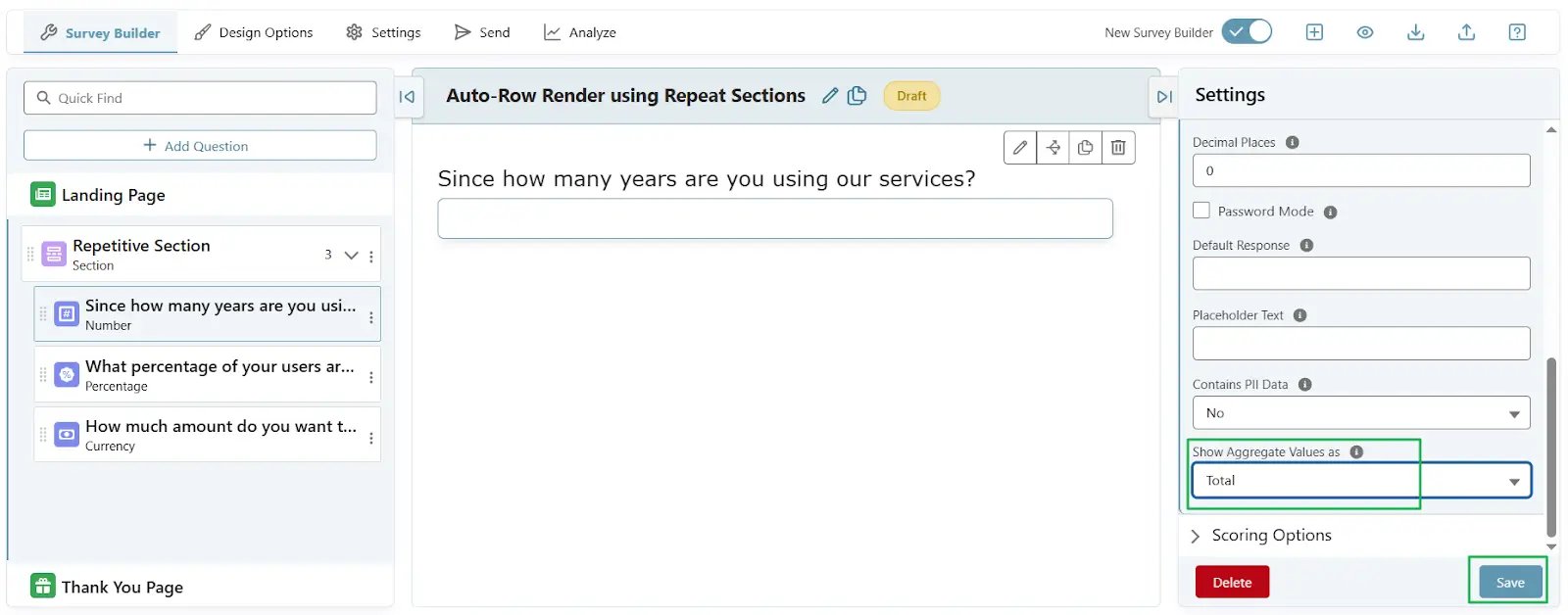Viewport: 1568px width, 615px height.
Task: Toggle the New Survey Builder switch
Action: [1248, 31]
